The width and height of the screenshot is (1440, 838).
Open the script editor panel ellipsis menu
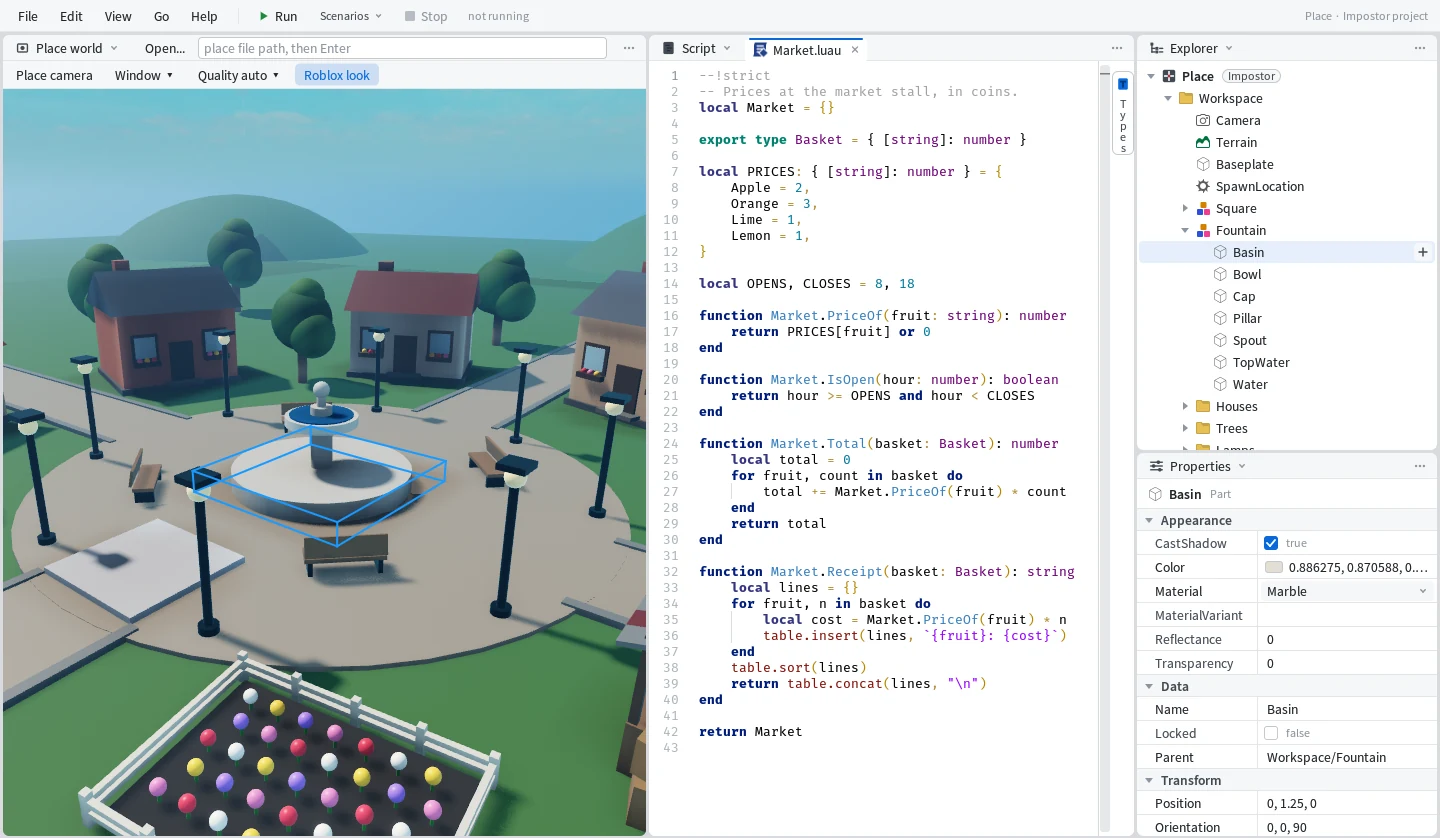(x=1117, y=48)
